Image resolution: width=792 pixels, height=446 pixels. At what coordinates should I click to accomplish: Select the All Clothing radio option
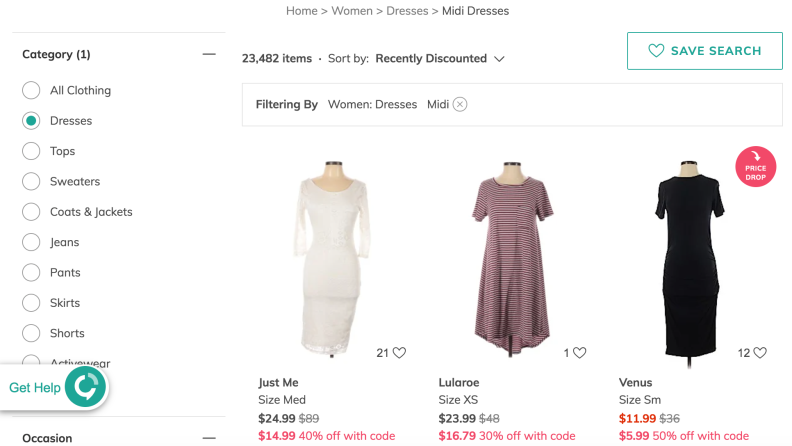click(31, 90)
